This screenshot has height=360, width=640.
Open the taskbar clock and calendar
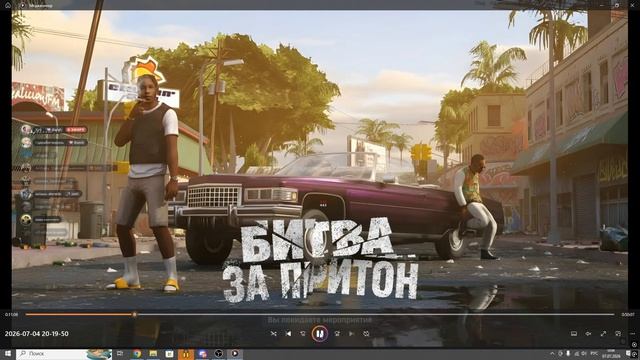[x=611, y=354]
